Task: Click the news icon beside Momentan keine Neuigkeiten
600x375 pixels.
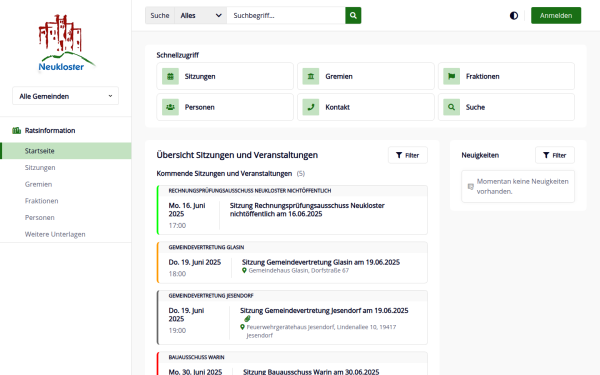Action: 471,186
